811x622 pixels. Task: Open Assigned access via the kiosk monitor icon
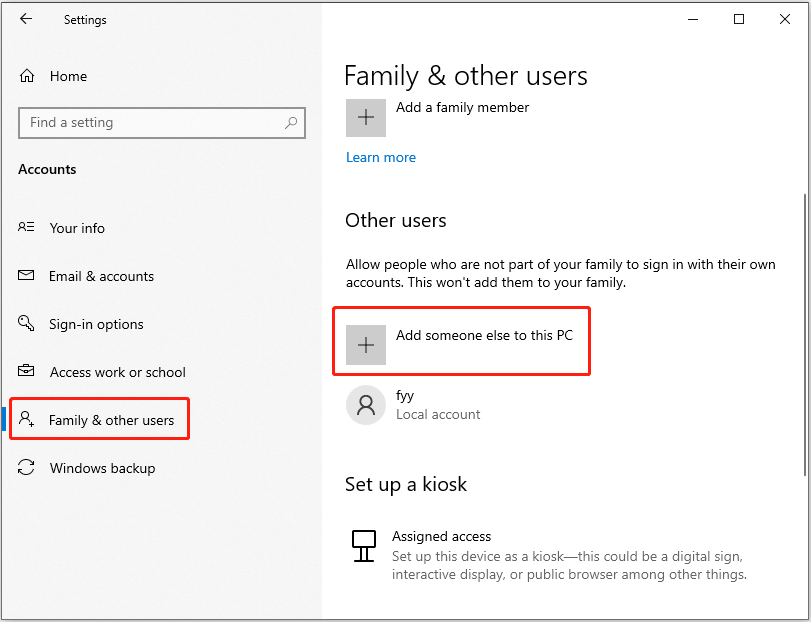[x=363, y=546]
